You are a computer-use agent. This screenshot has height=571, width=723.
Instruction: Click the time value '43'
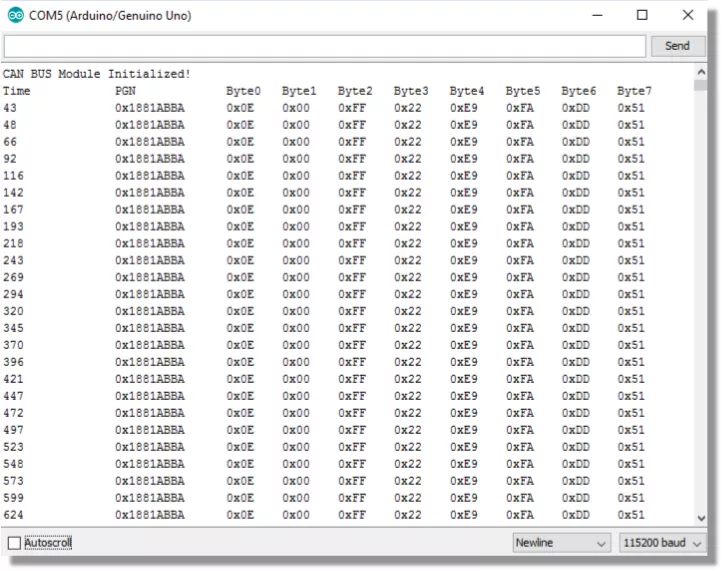click(x=10, y=108)
